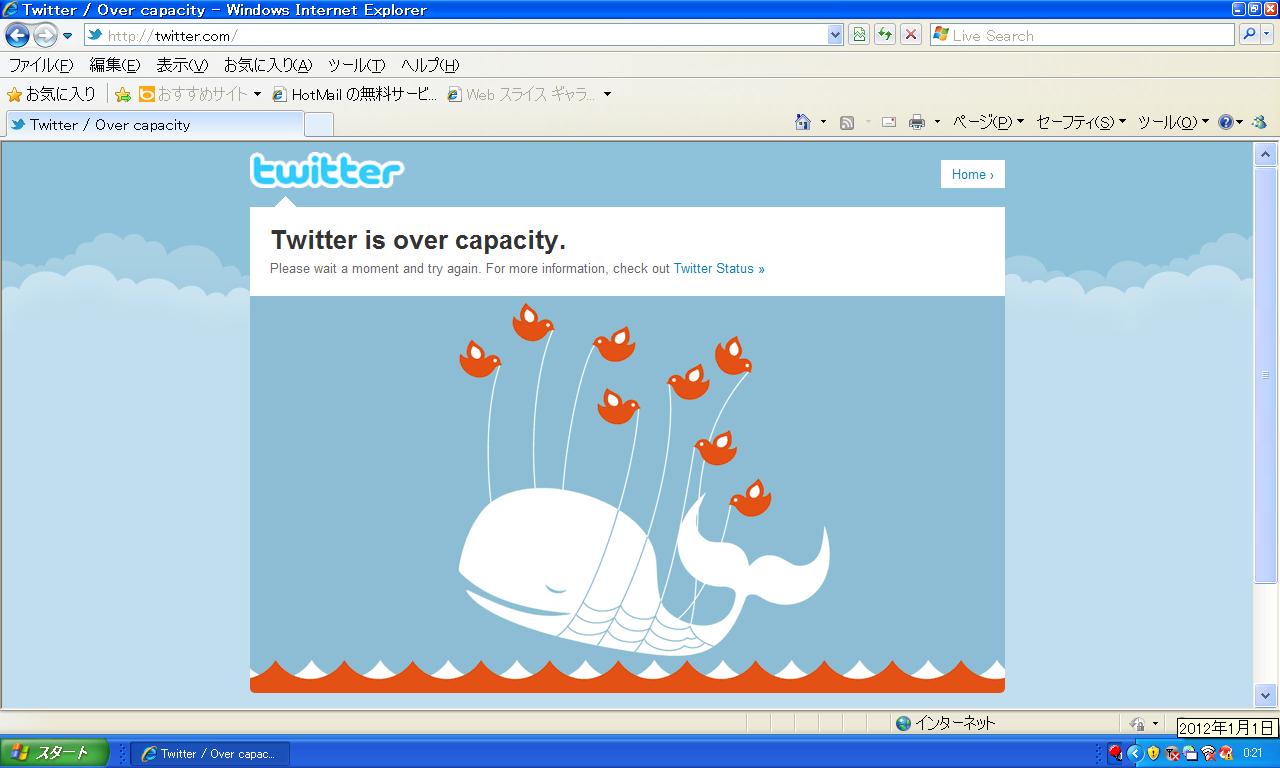
Task: Stop loading with the red X icon
Action: coord(910,35)
